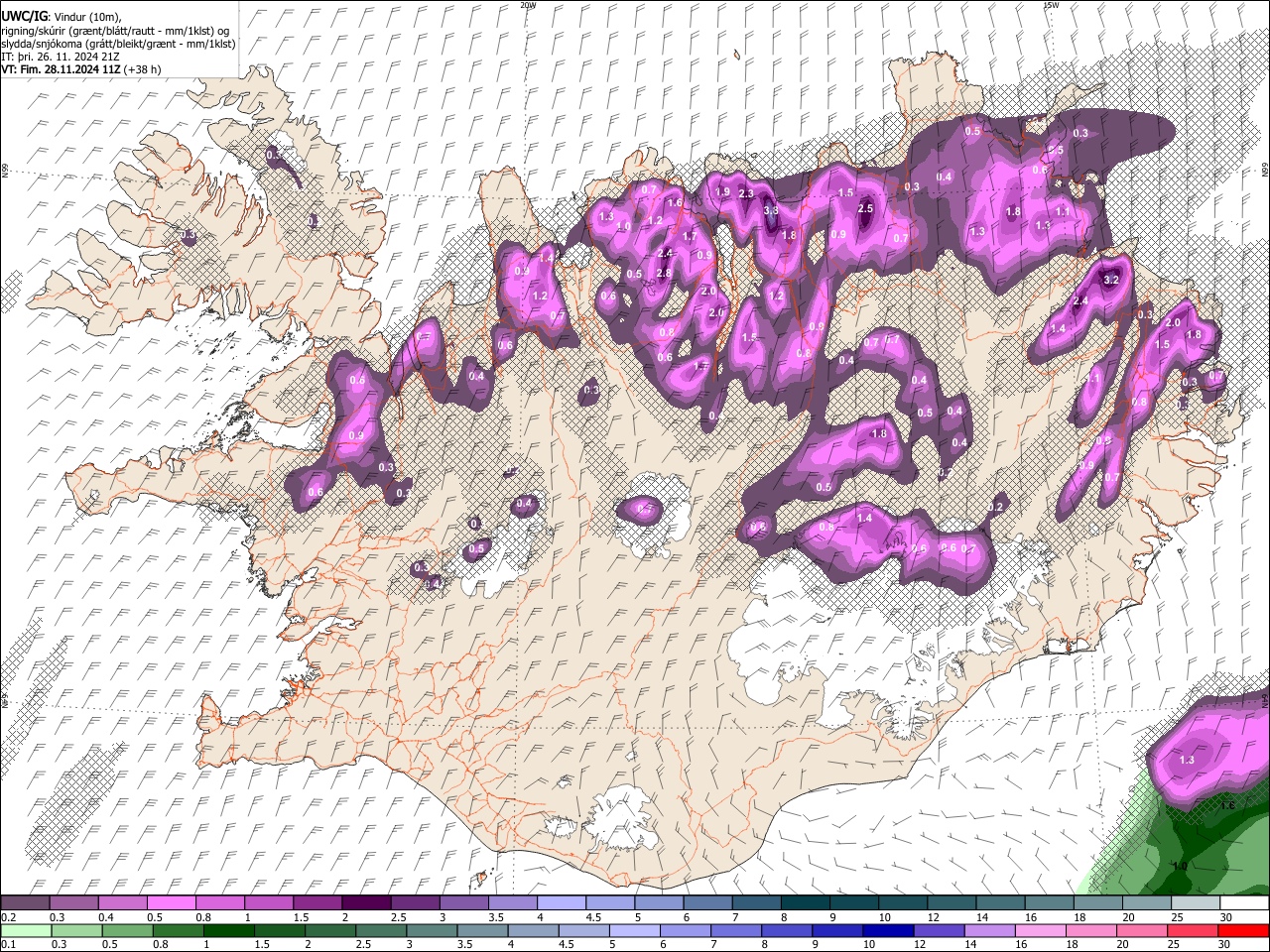Pick the dark teal 8 swatch in upper legend
Image resolution: width=1270 pixels, height=952 pixels.
coord(806,903)
